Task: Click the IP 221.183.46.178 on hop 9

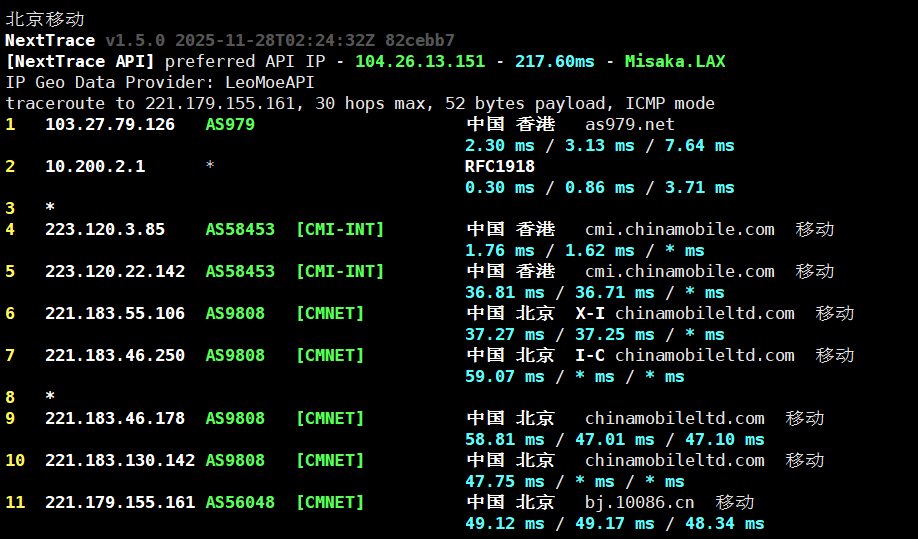Action: (x=115, y=418)
